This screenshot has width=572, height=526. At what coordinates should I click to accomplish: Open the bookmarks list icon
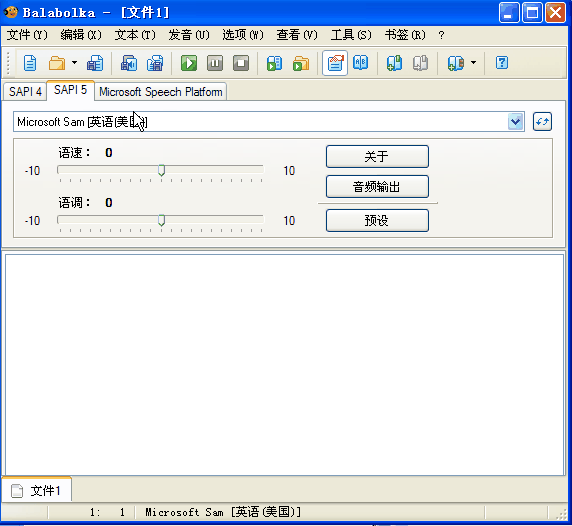click(x=456, y=63)
